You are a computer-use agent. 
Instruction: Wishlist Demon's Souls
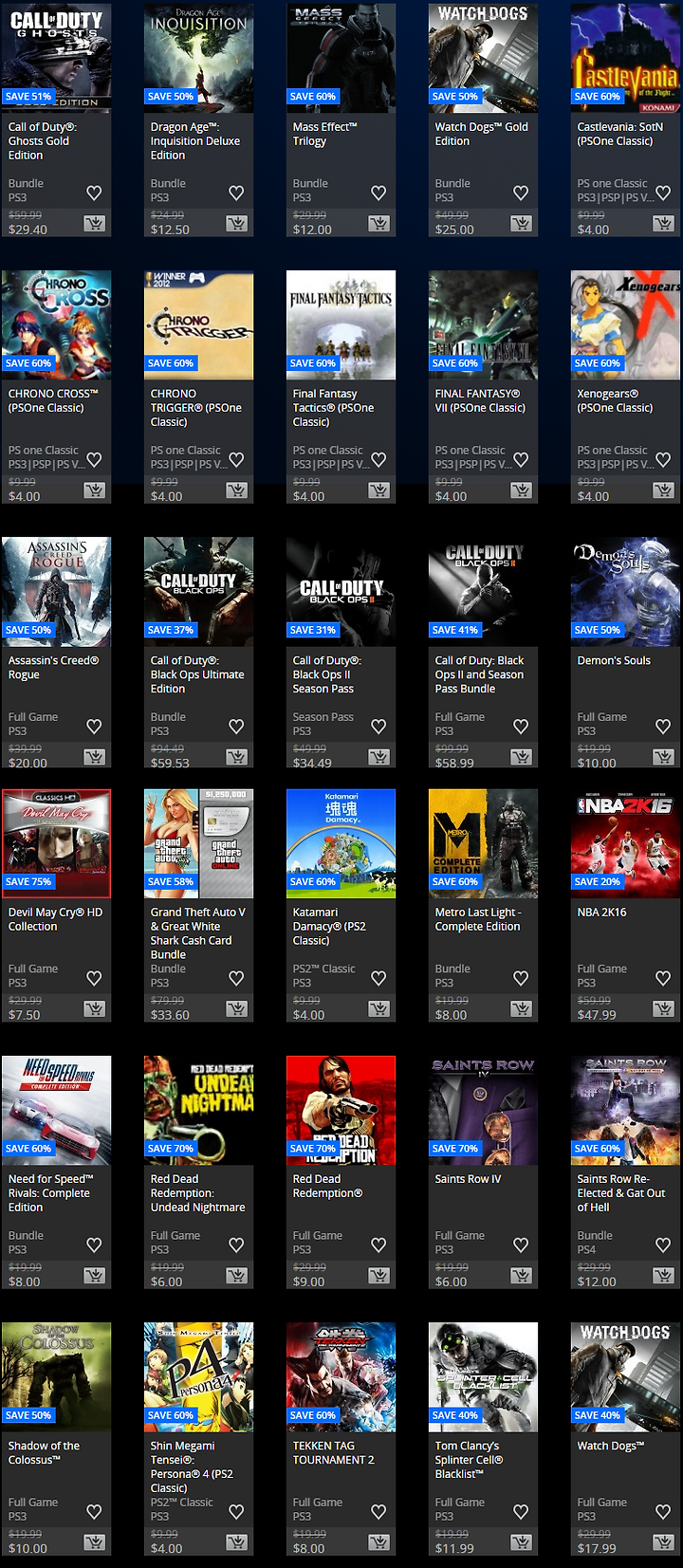click(x=663, y=727)
